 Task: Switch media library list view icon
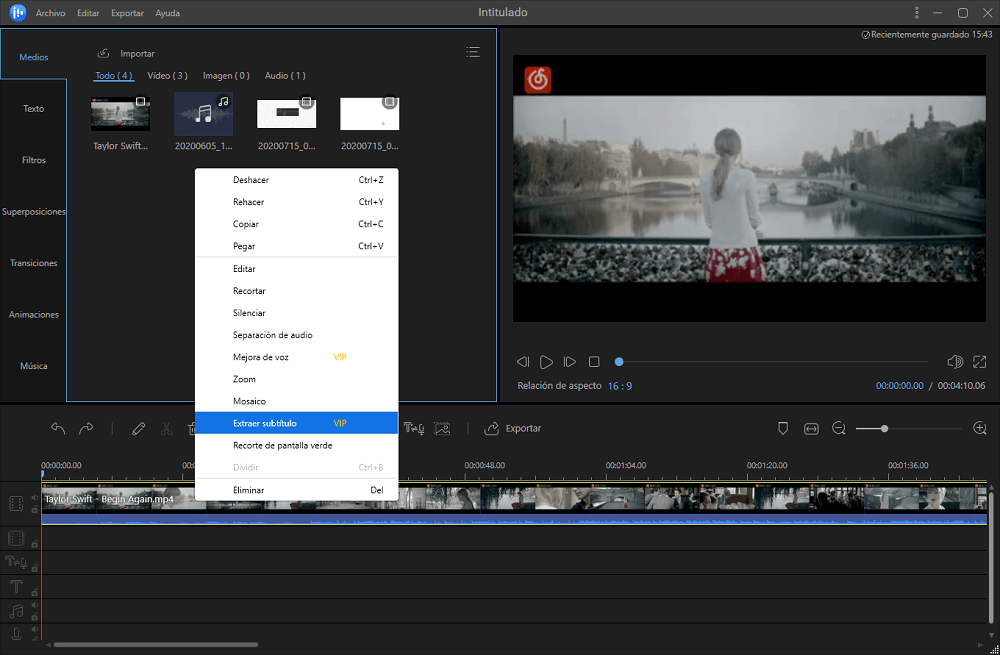[x=473, y=52]
